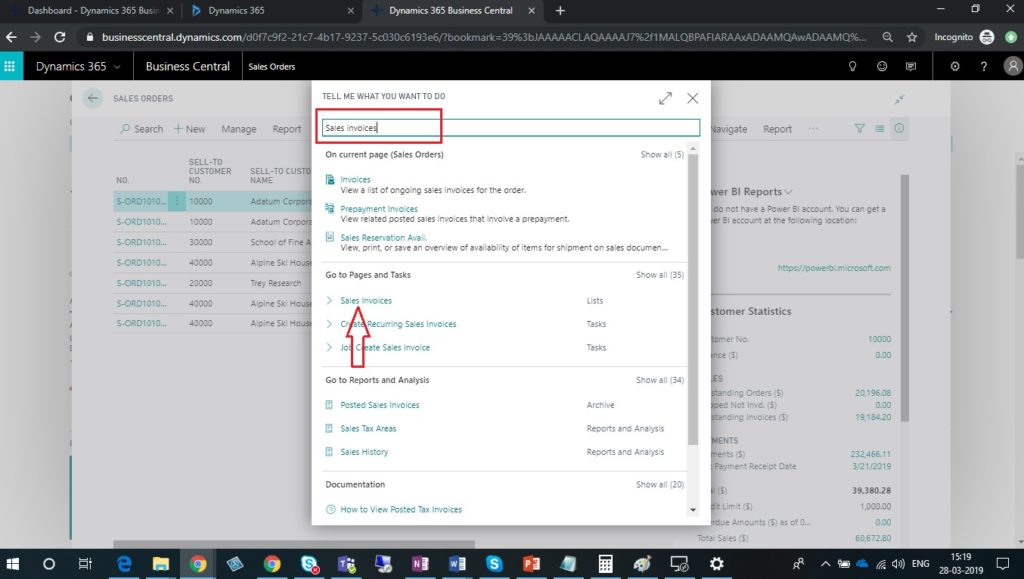The image size is (1024, 579).
Task: Open the Calculator from the taskbar
Action: pos(605,563)
